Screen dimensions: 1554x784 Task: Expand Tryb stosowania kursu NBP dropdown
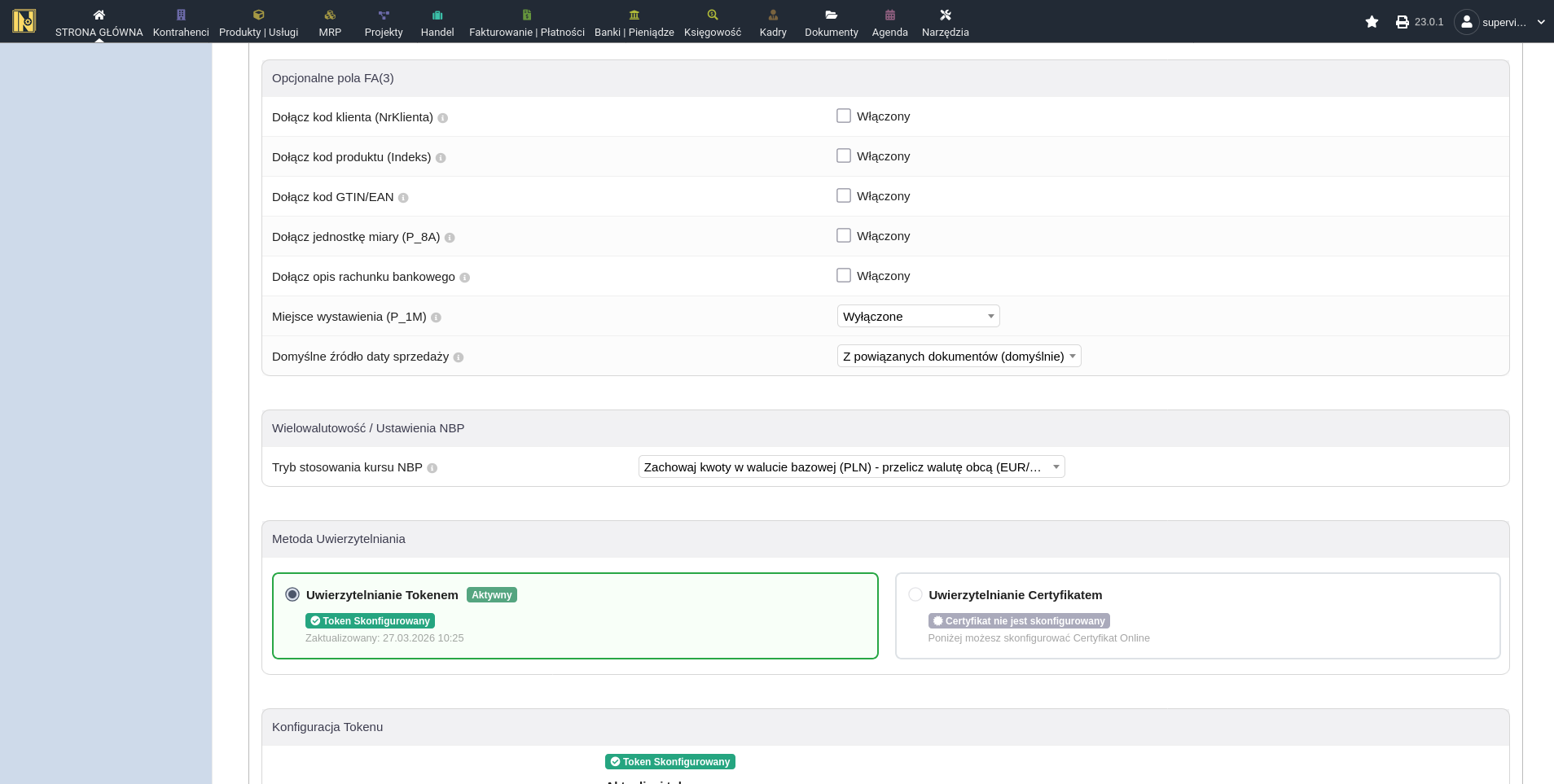coord(851,467)
